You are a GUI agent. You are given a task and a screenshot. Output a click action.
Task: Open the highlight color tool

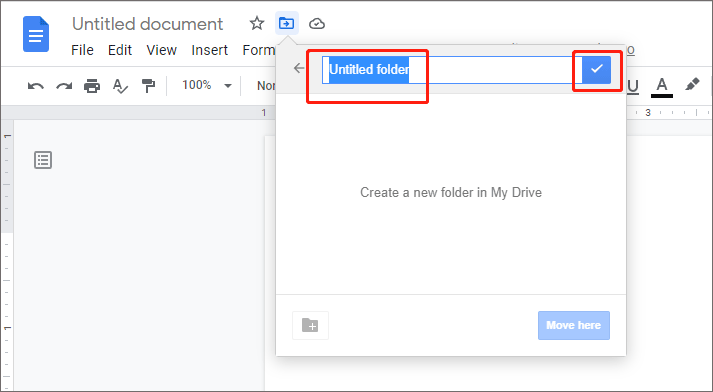[692, 85]
